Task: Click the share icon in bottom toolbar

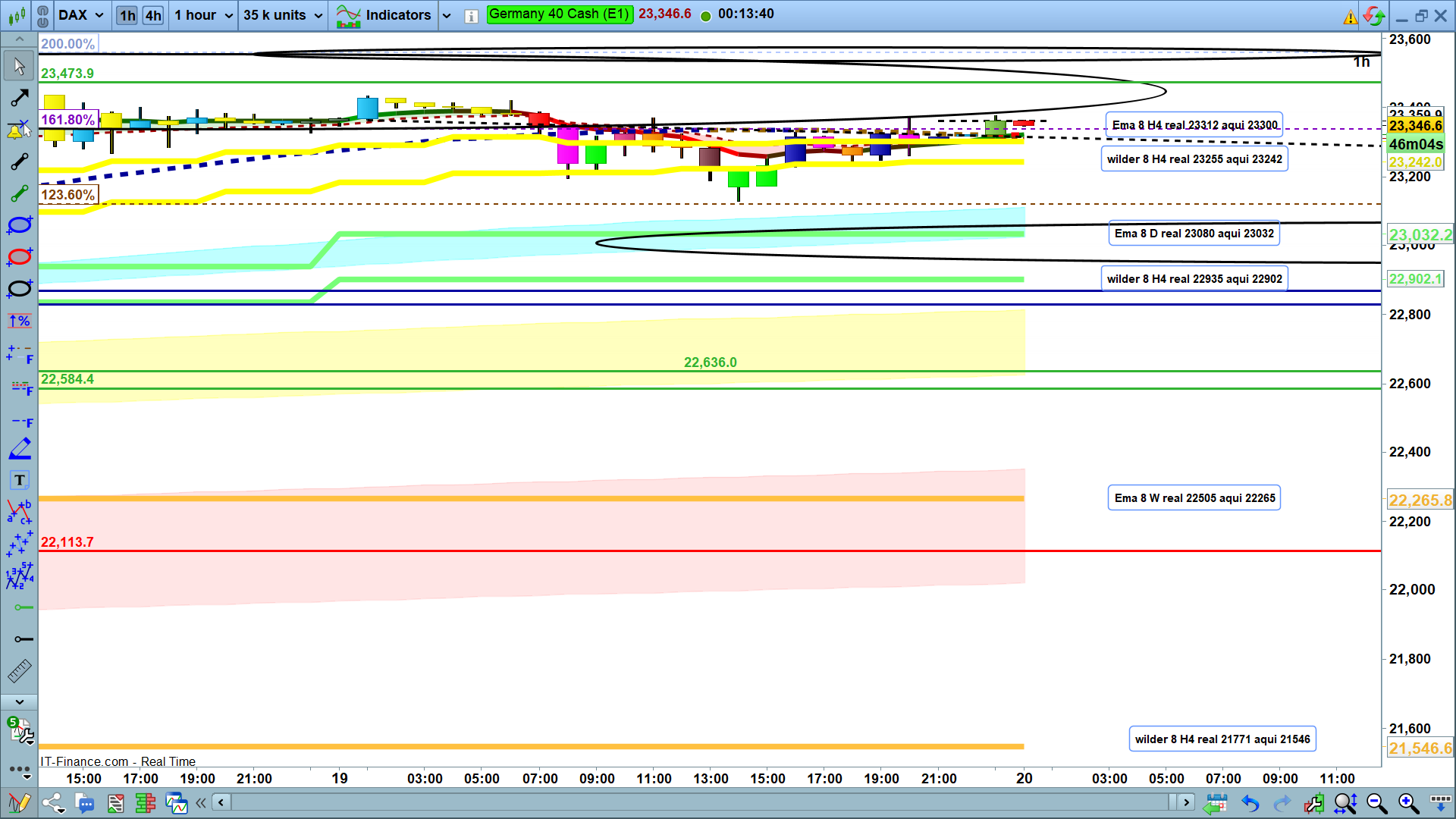Action: (x=52, y=802)
